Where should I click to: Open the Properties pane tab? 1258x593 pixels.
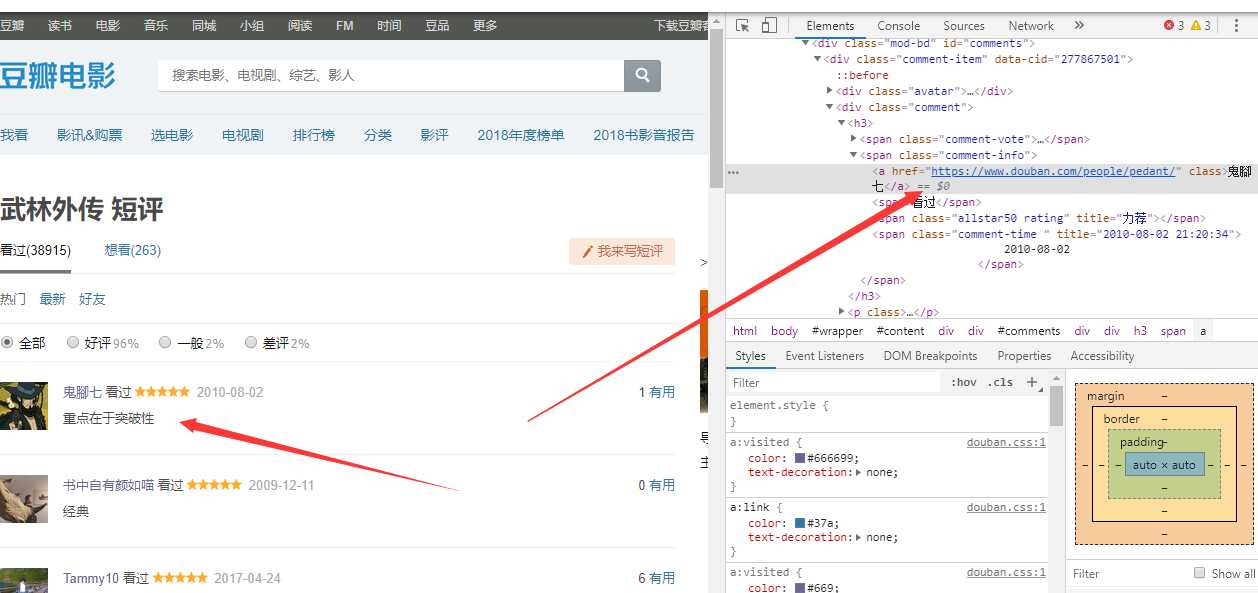click(x=1024, y=356)
